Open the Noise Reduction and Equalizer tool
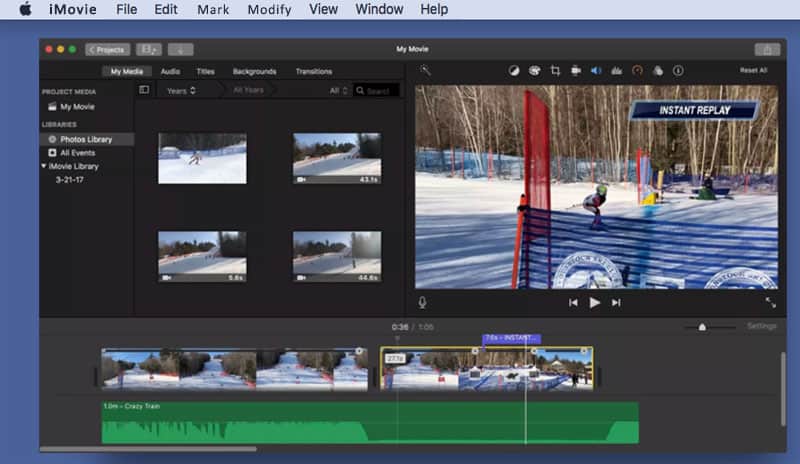Image resolution: width=800 pixels, height=464 pixels. (x=616, y=71)
